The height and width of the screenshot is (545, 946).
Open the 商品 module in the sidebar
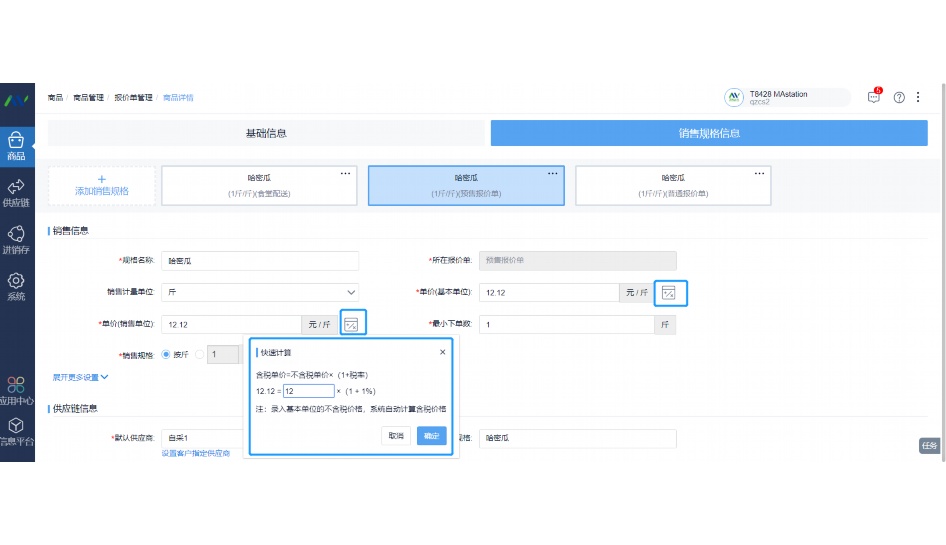(x=16, y=145)
